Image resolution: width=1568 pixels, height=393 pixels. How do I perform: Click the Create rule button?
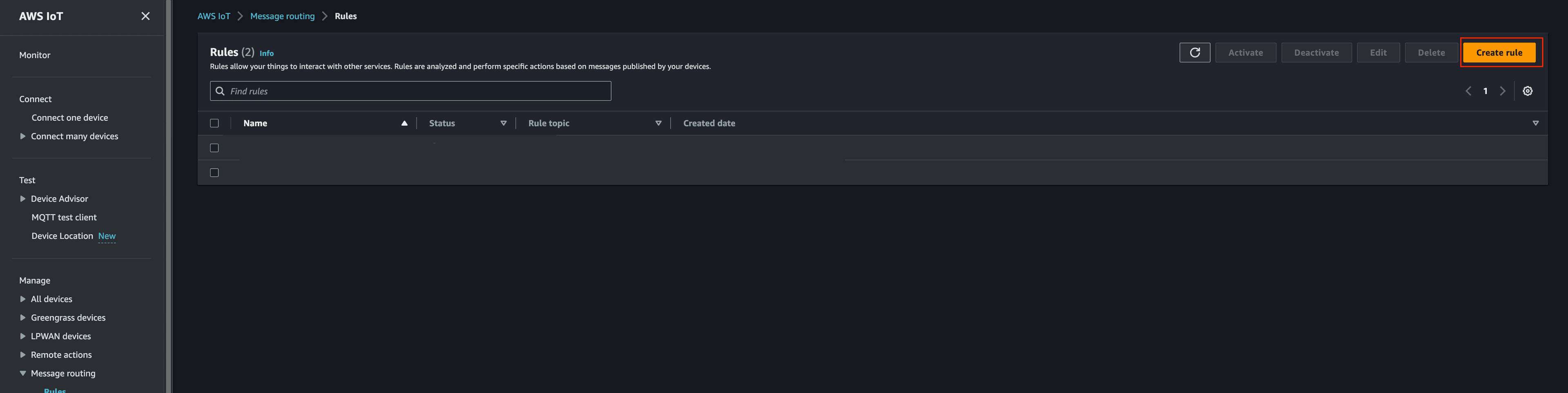pyautogui.click(x=1499, y=52)
